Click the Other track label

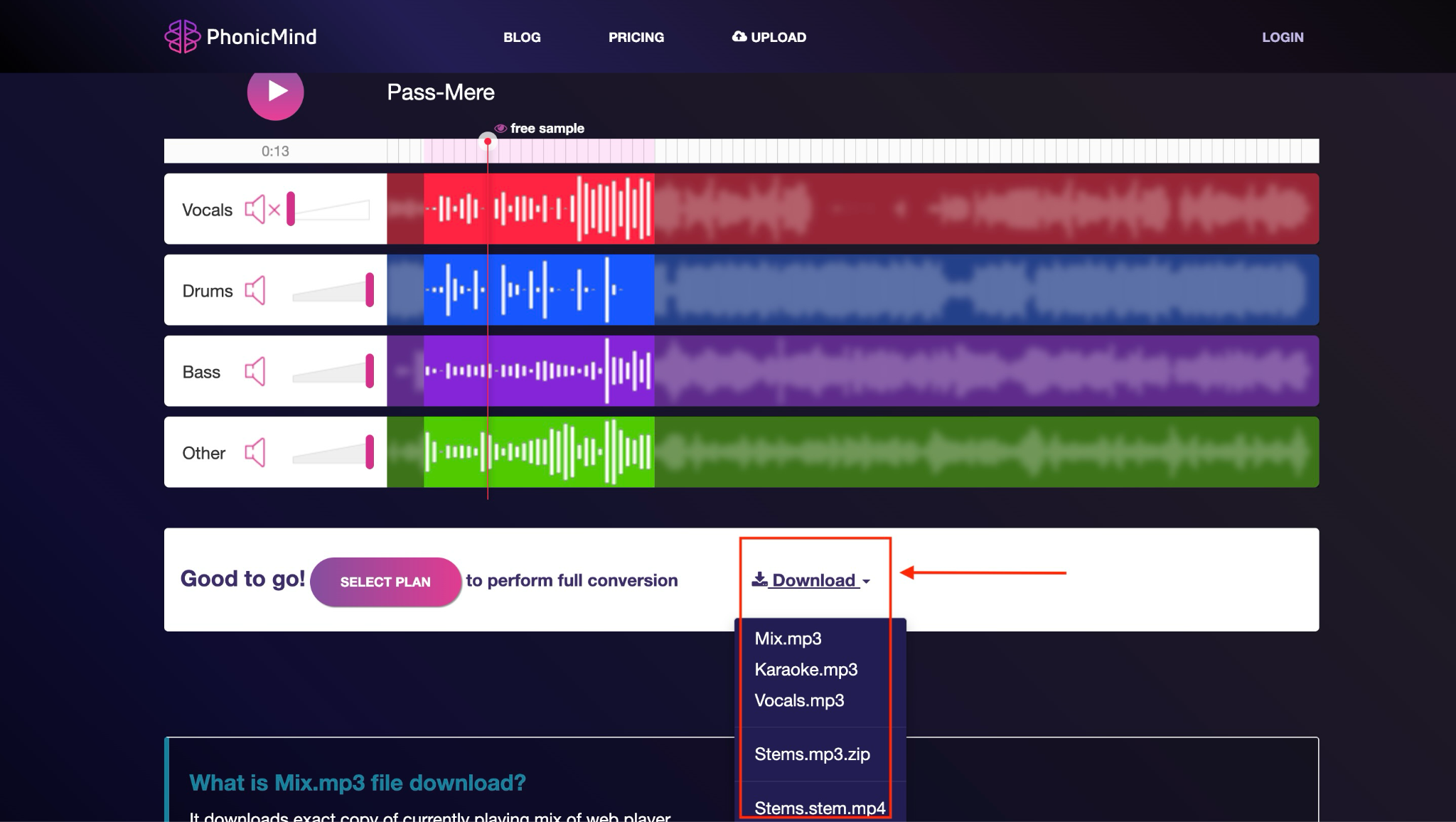click(x=203, y=453)
